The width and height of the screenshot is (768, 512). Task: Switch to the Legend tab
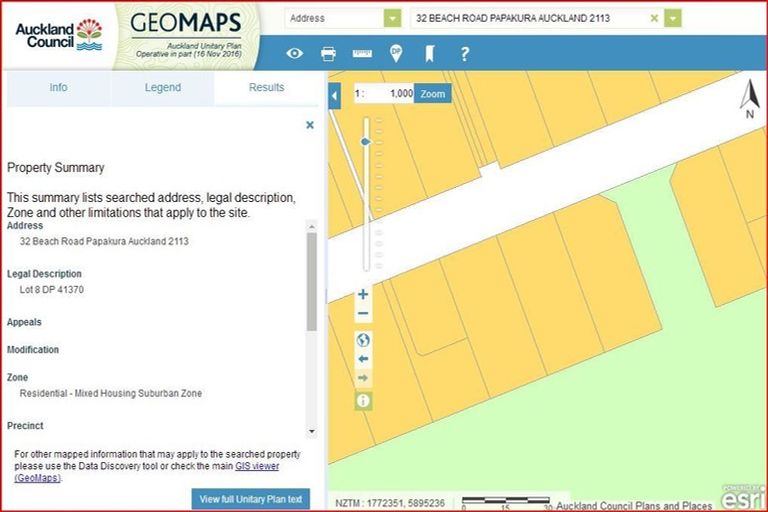point(163,88)
